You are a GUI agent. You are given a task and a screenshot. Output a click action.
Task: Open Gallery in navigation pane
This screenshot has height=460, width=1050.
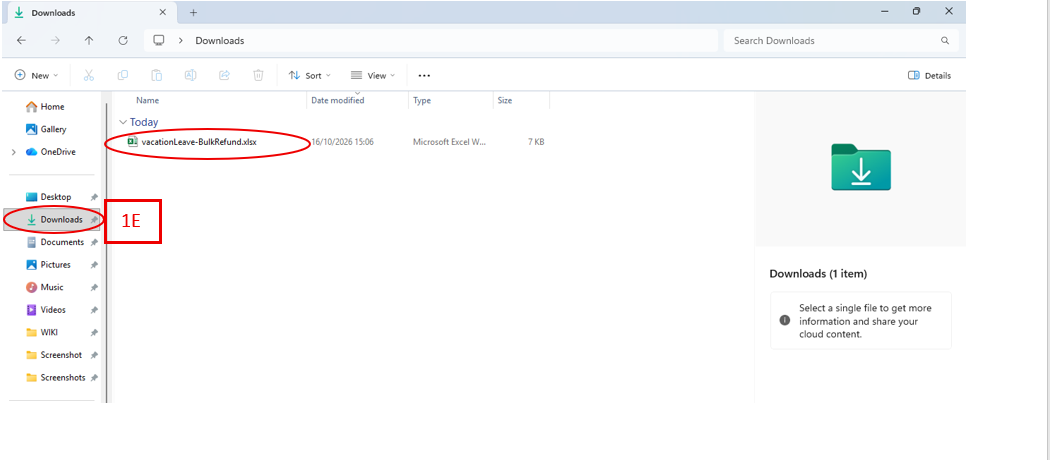tap(53, 129)
